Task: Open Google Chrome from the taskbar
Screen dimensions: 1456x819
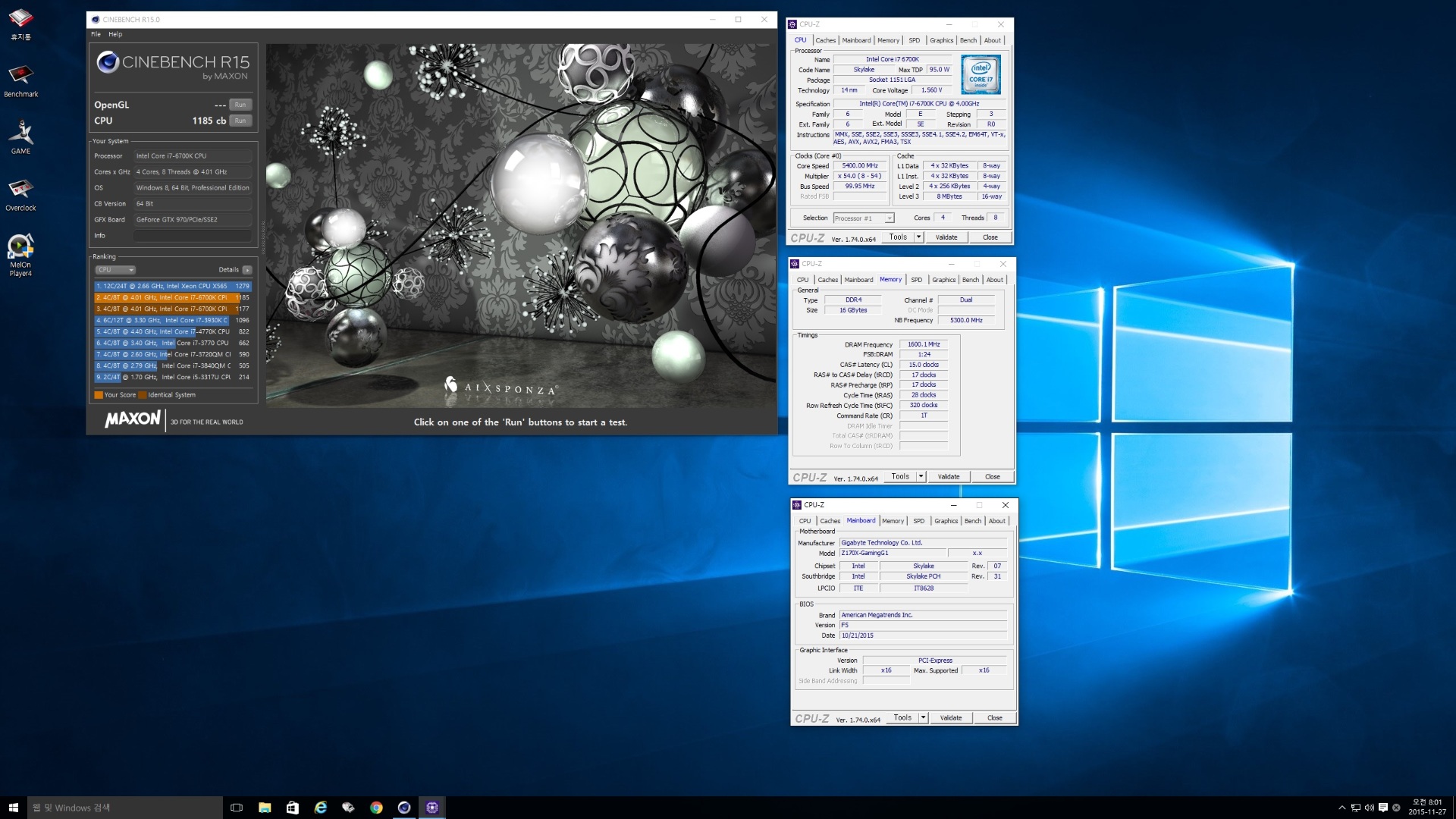Action: [x=376, y=808]
